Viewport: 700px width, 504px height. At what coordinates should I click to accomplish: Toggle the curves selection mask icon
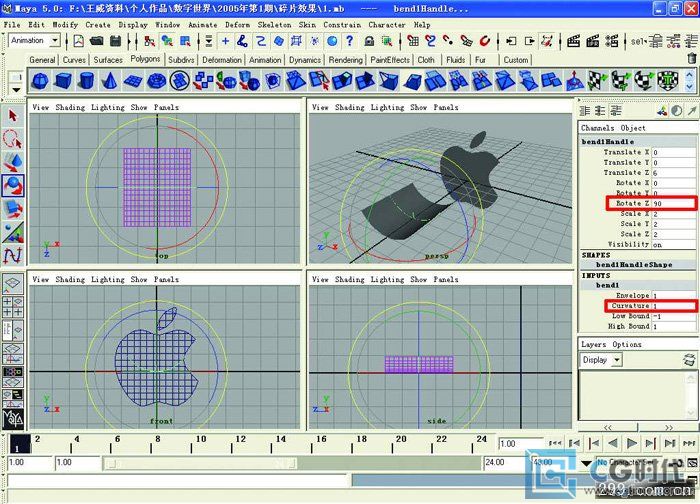261,41
